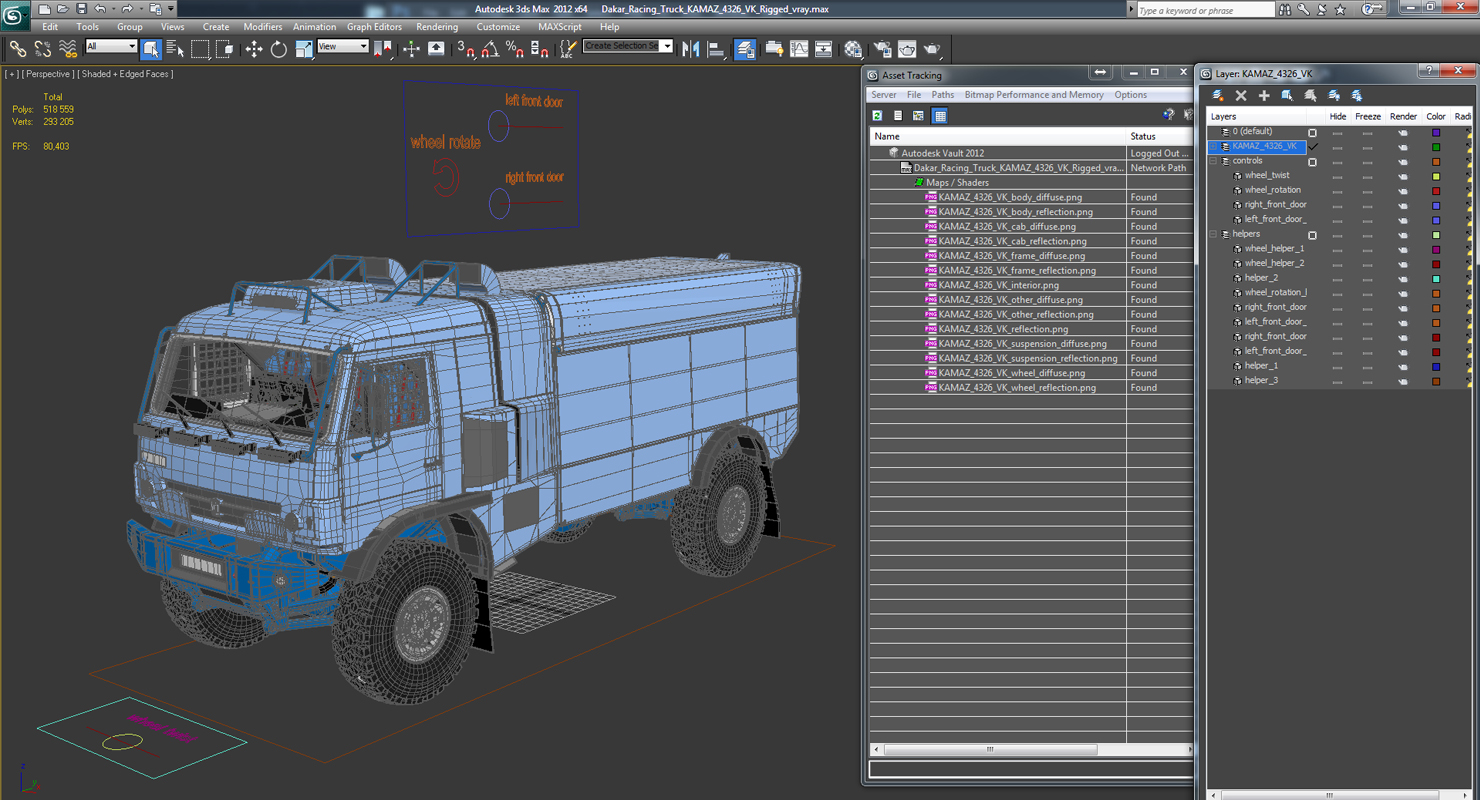Click Bind to Space Warp tool
Image resolution: width=1480 pixels, height=800 pixels.
point(68,48)
